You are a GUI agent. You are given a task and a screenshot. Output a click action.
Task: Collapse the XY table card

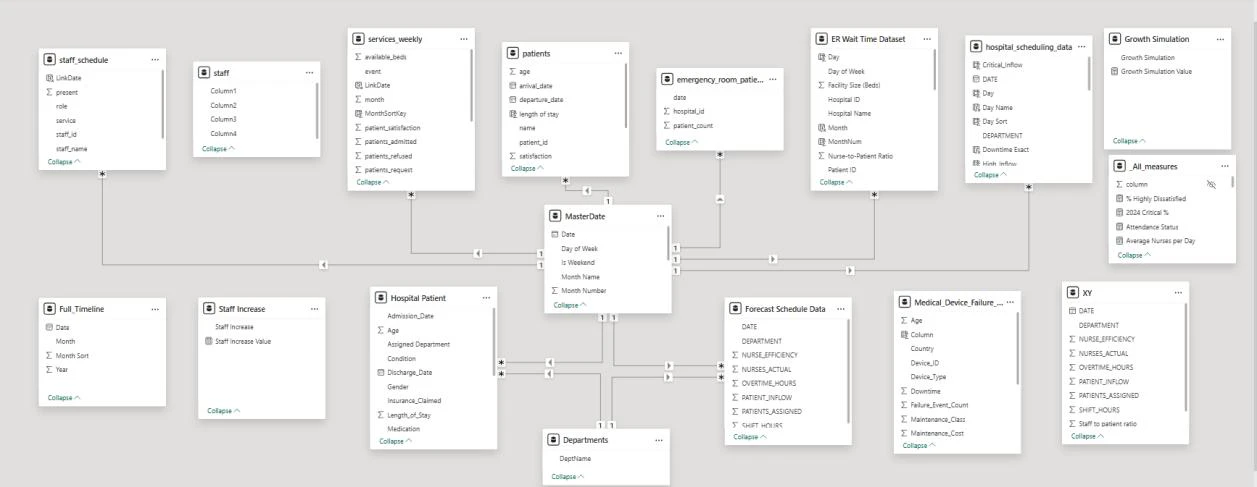(1088, 436)
